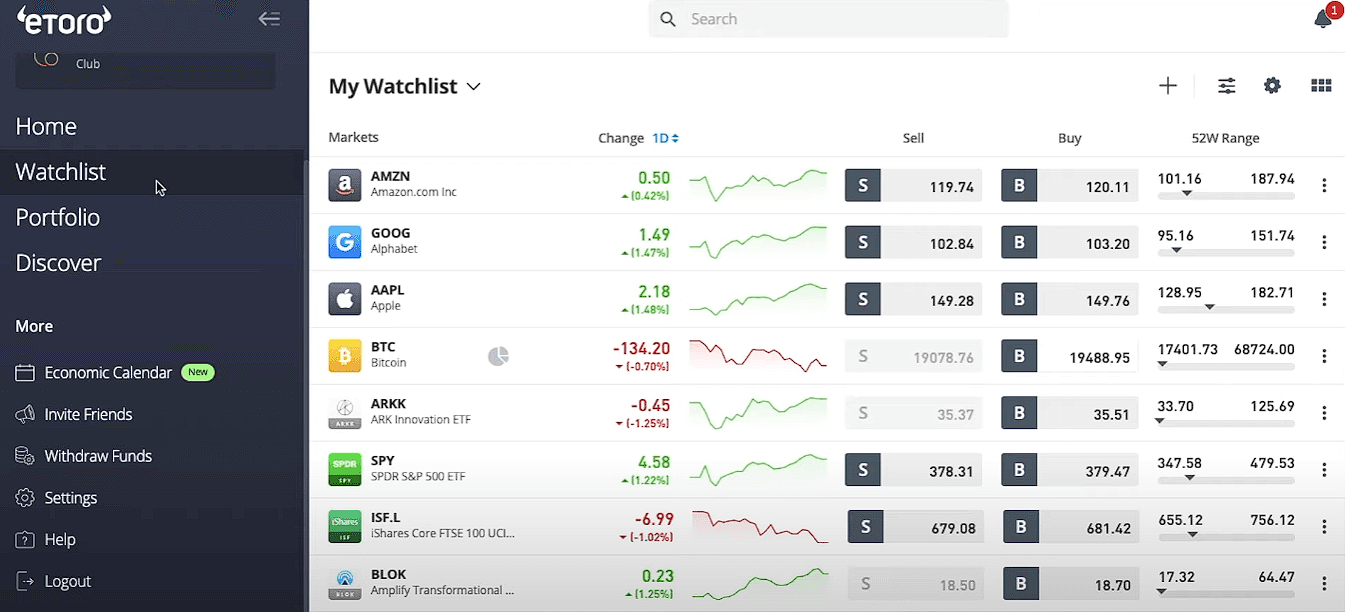Collapse the sidebar with arrow icon
The width and height of the screenshot is (1345, 612).
pos(269,18)
